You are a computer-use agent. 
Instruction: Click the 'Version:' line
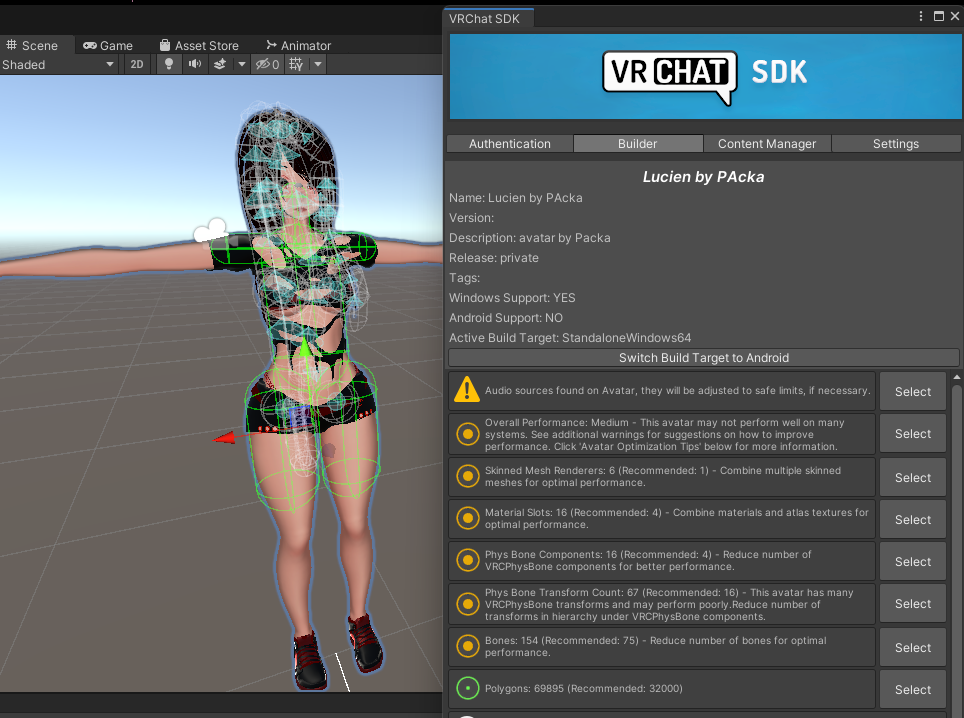pyautogui.click(x=472, y=218)
